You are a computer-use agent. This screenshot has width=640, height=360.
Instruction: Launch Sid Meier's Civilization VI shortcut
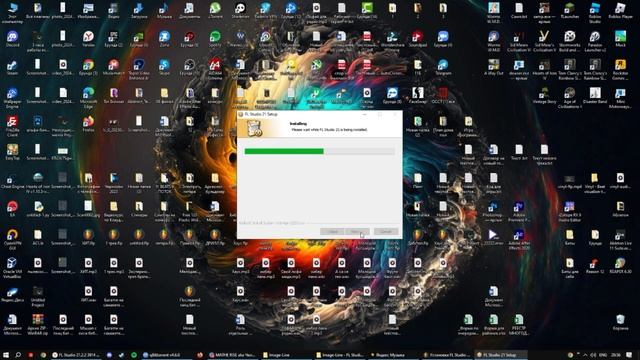pos(519,41)
